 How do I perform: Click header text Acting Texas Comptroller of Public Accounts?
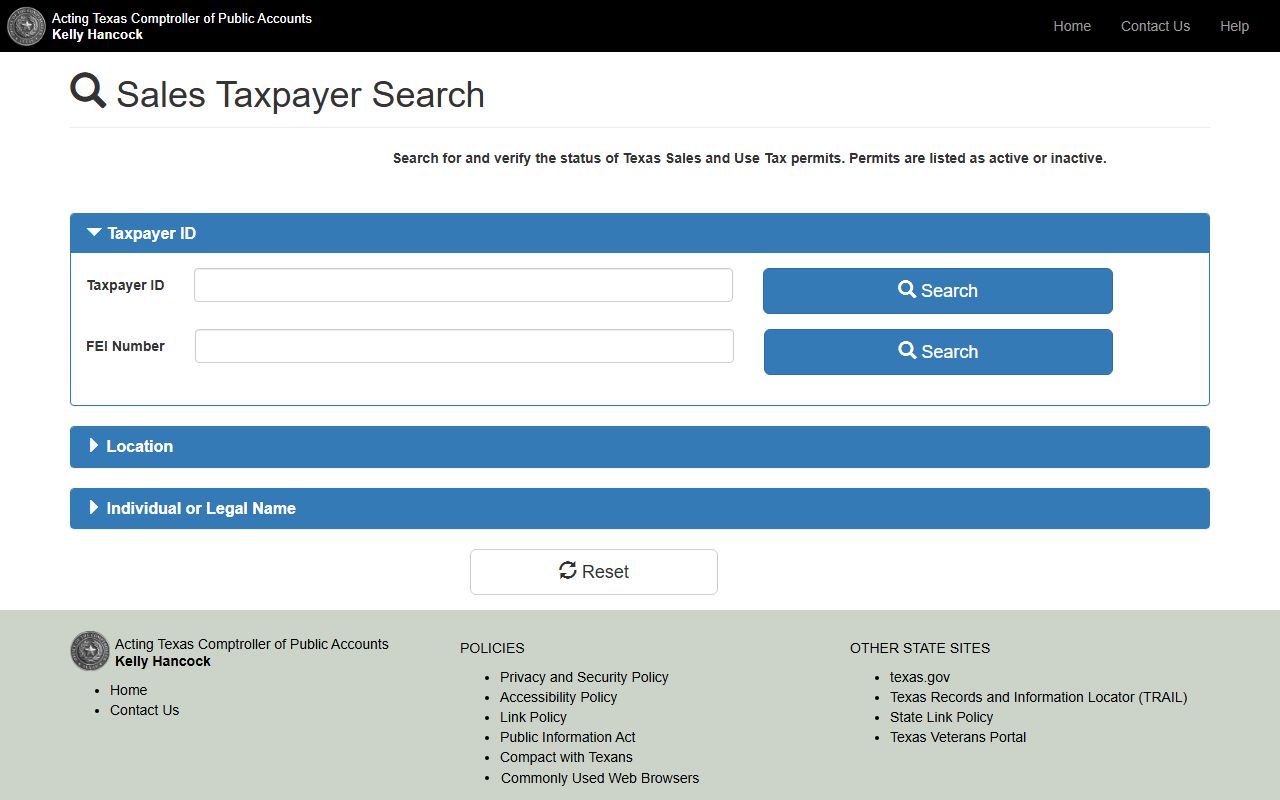click(182, 18)
